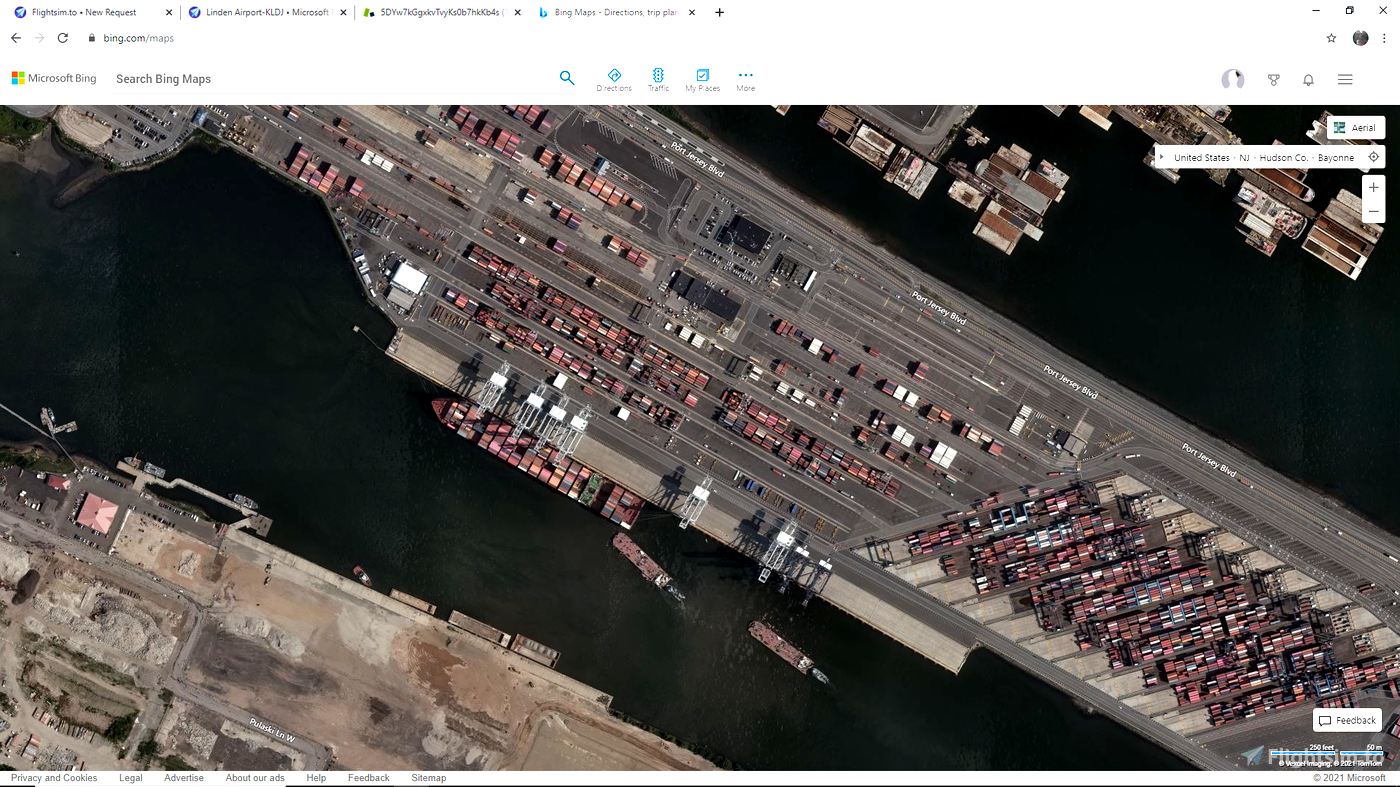Click the map Feedback button
The height and width of the screenshot is (787, 1400).
(1346, 719)
